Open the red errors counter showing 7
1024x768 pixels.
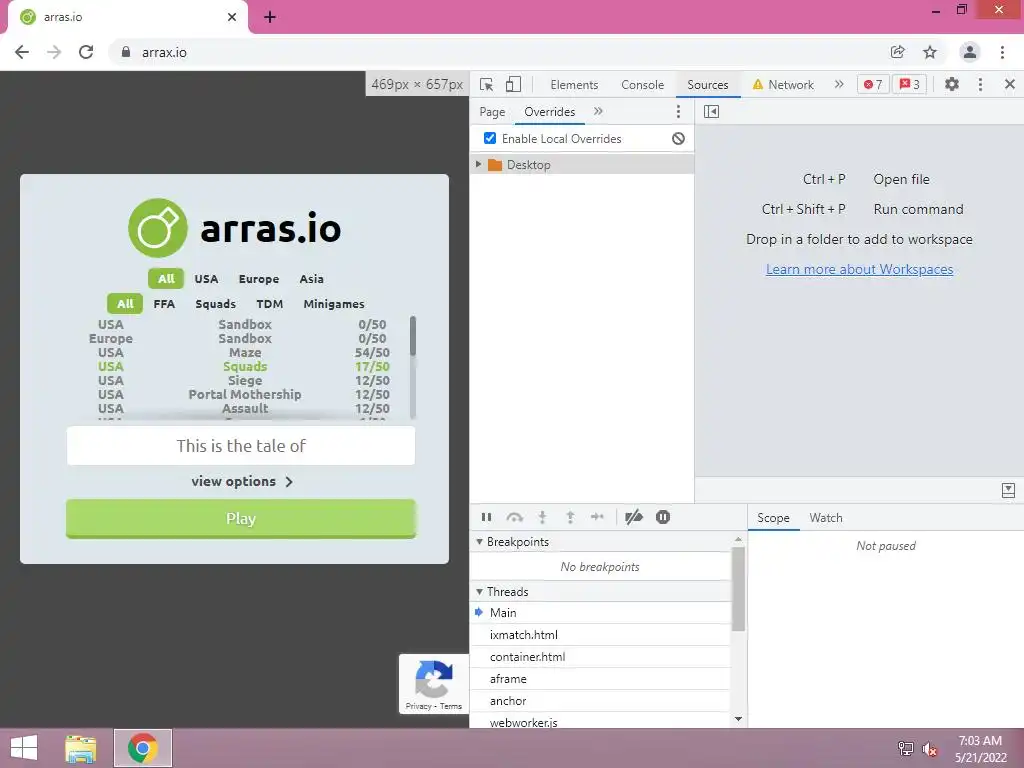point(873,84)
